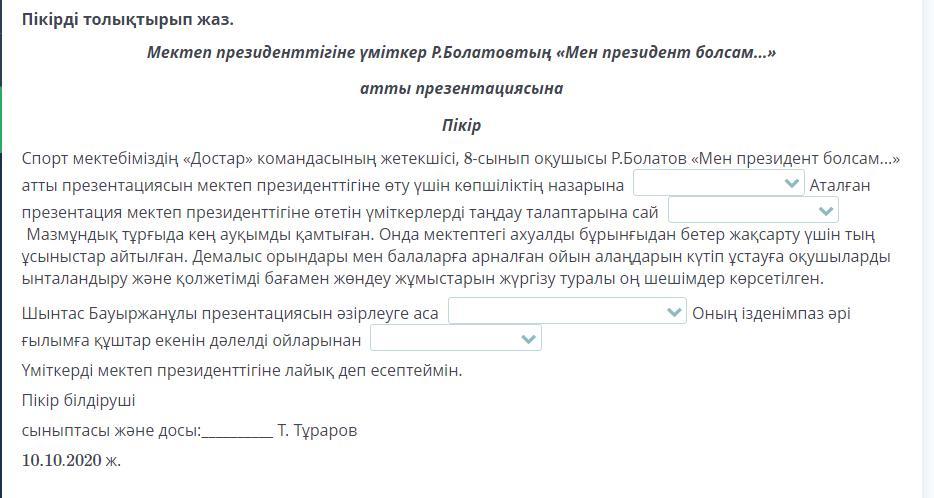
Task: Expand the dropdown after "дәлелді ойларынан"
Action: tap(455, 340)
